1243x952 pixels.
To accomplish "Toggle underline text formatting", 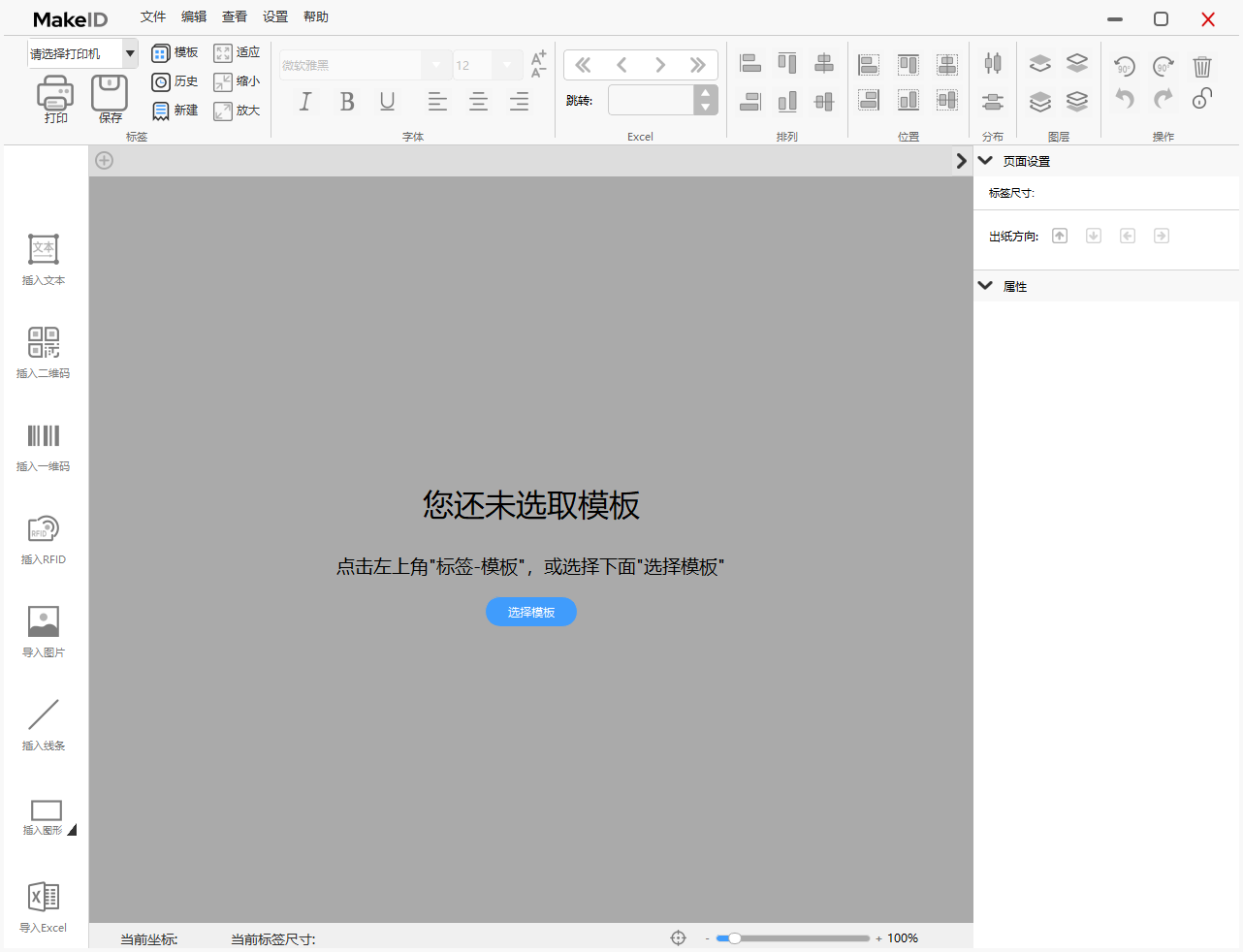I will (388, 102).
